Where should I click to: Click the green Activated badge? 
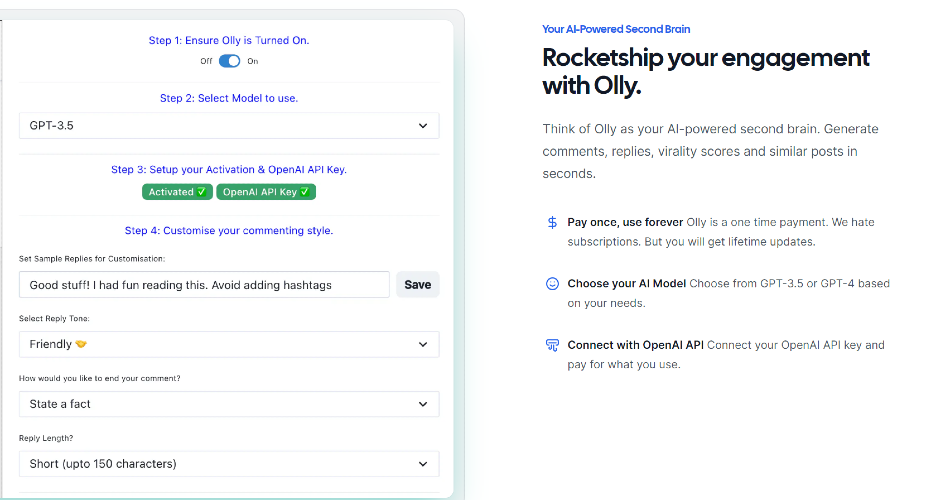(177, 192)
